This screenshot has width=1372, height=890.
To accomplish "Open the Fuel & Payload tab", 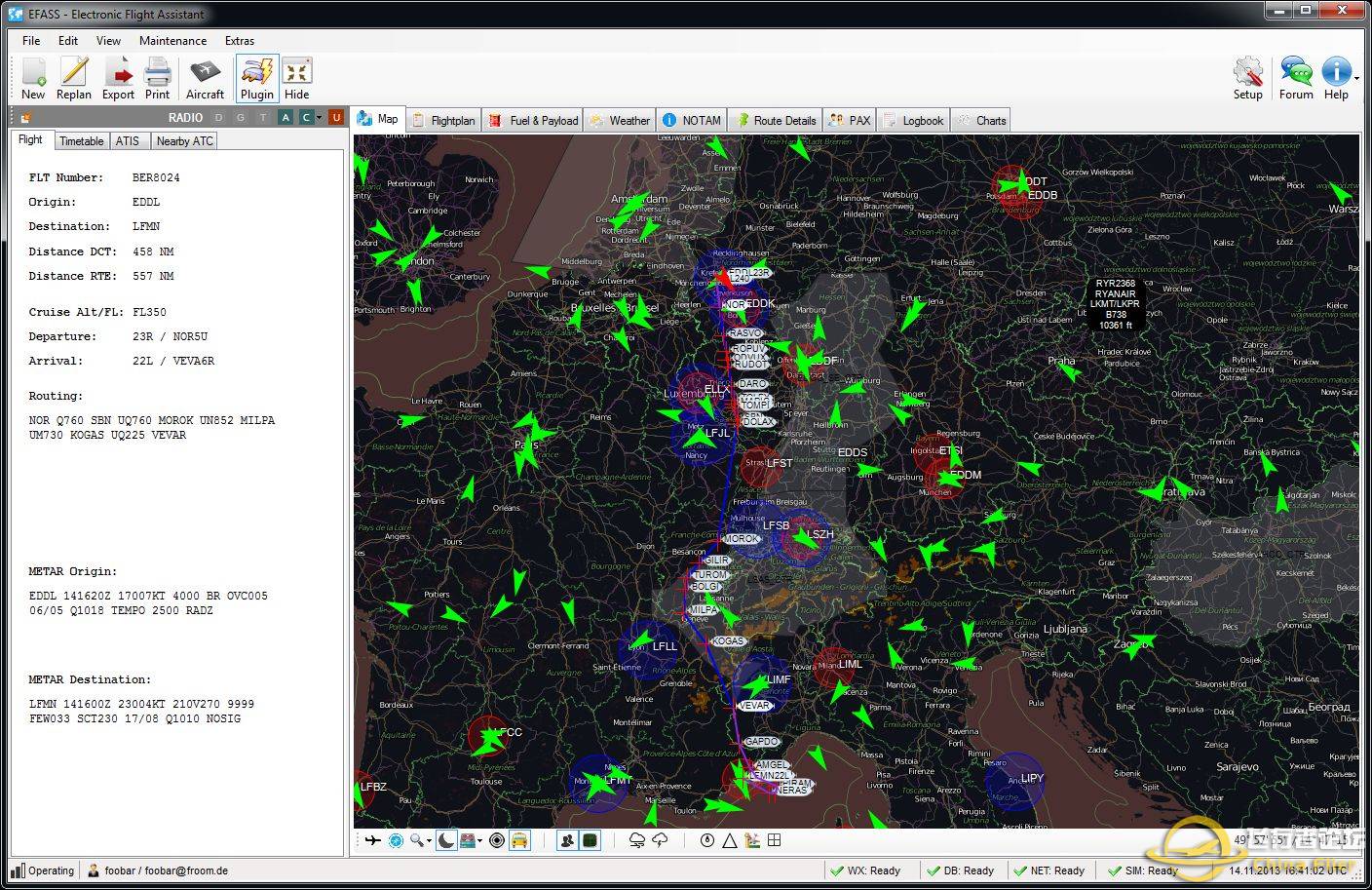I will tap(534, 121).
